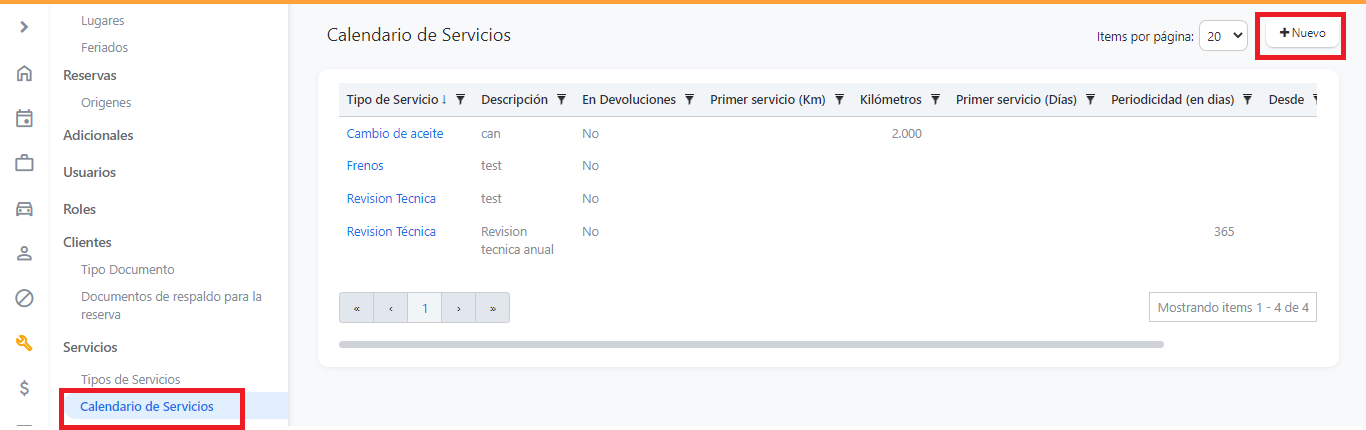Image resolution: width=1366 pixels, height=430 pixels.
Task: Click the blocked circle icon
Action: (24, 298)
